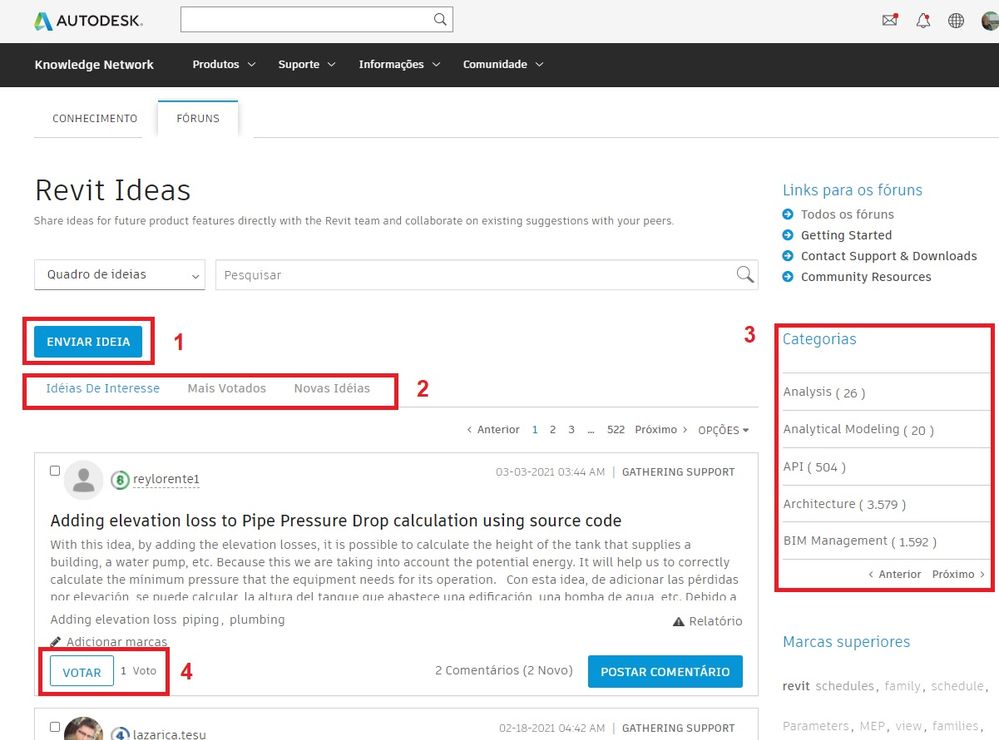The image size is (999, 740).
Task: Click the username reylorente1
Action: [x=166, y=479]
